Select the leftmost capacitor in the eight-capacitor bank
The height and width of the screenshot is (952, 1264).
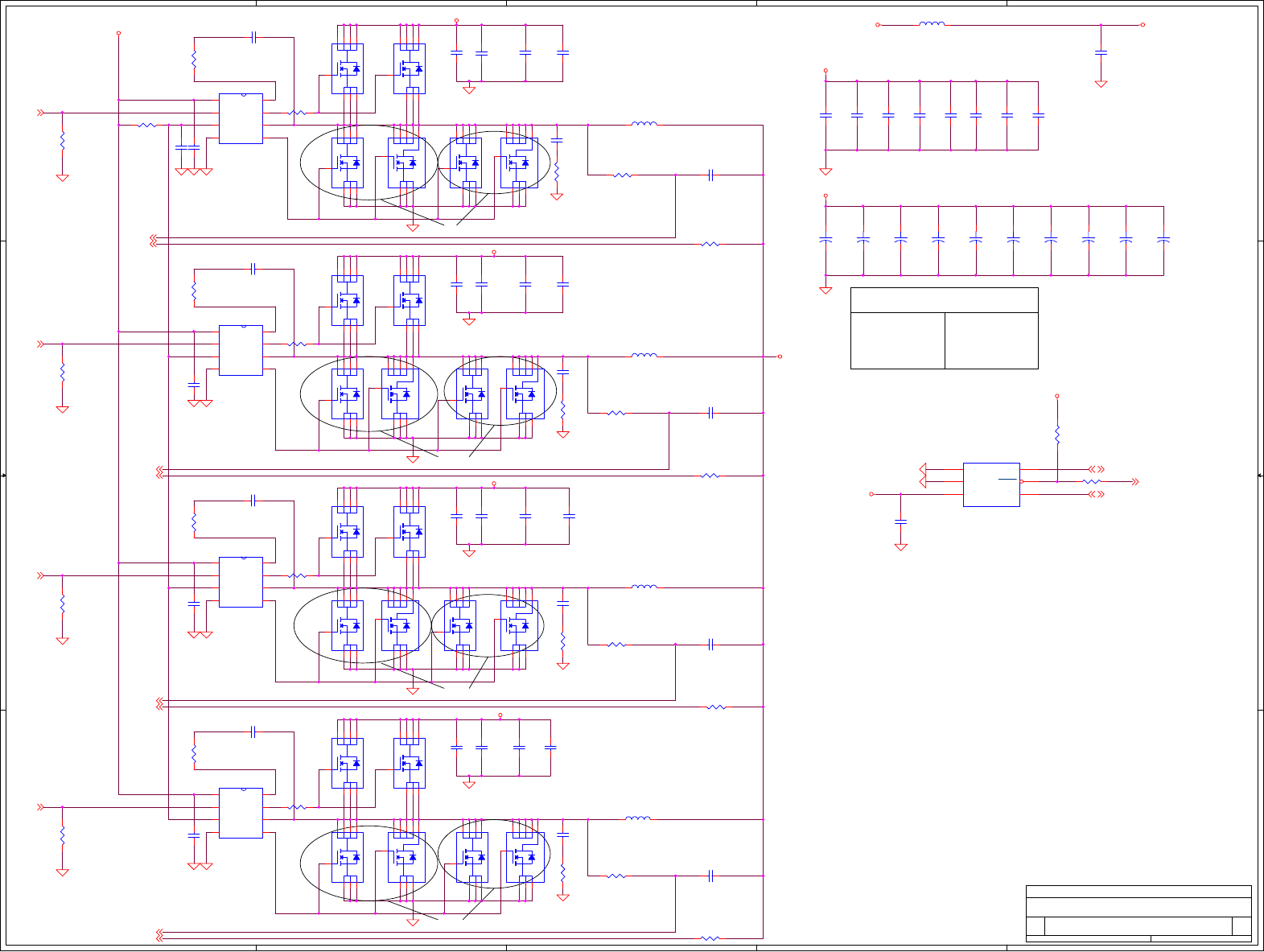(826, 115)
